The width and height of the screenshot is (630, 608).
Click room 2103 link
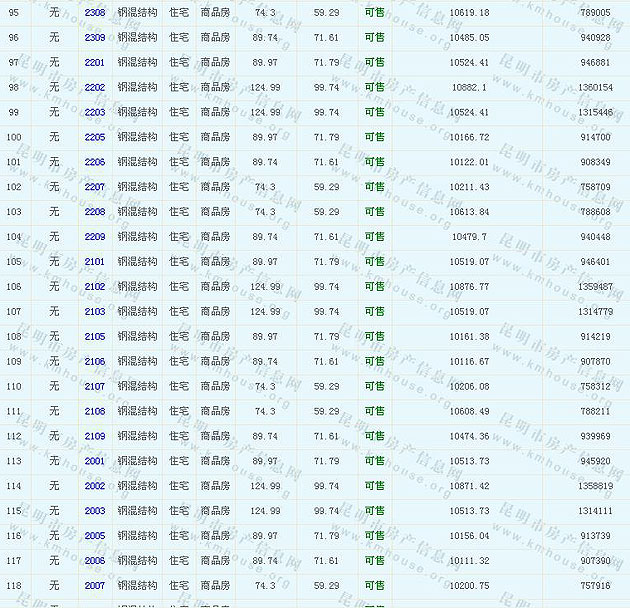[x=94, y=312]
